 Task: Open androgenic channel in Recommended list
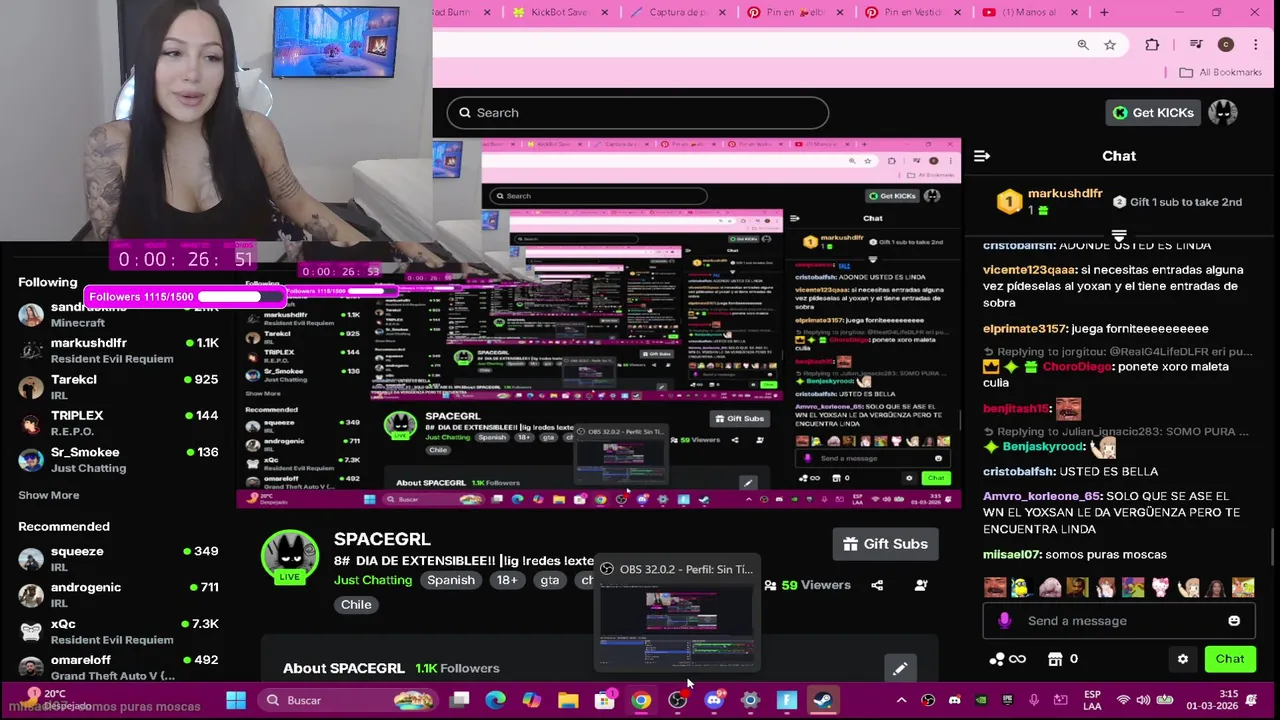(x=118, y=595)
